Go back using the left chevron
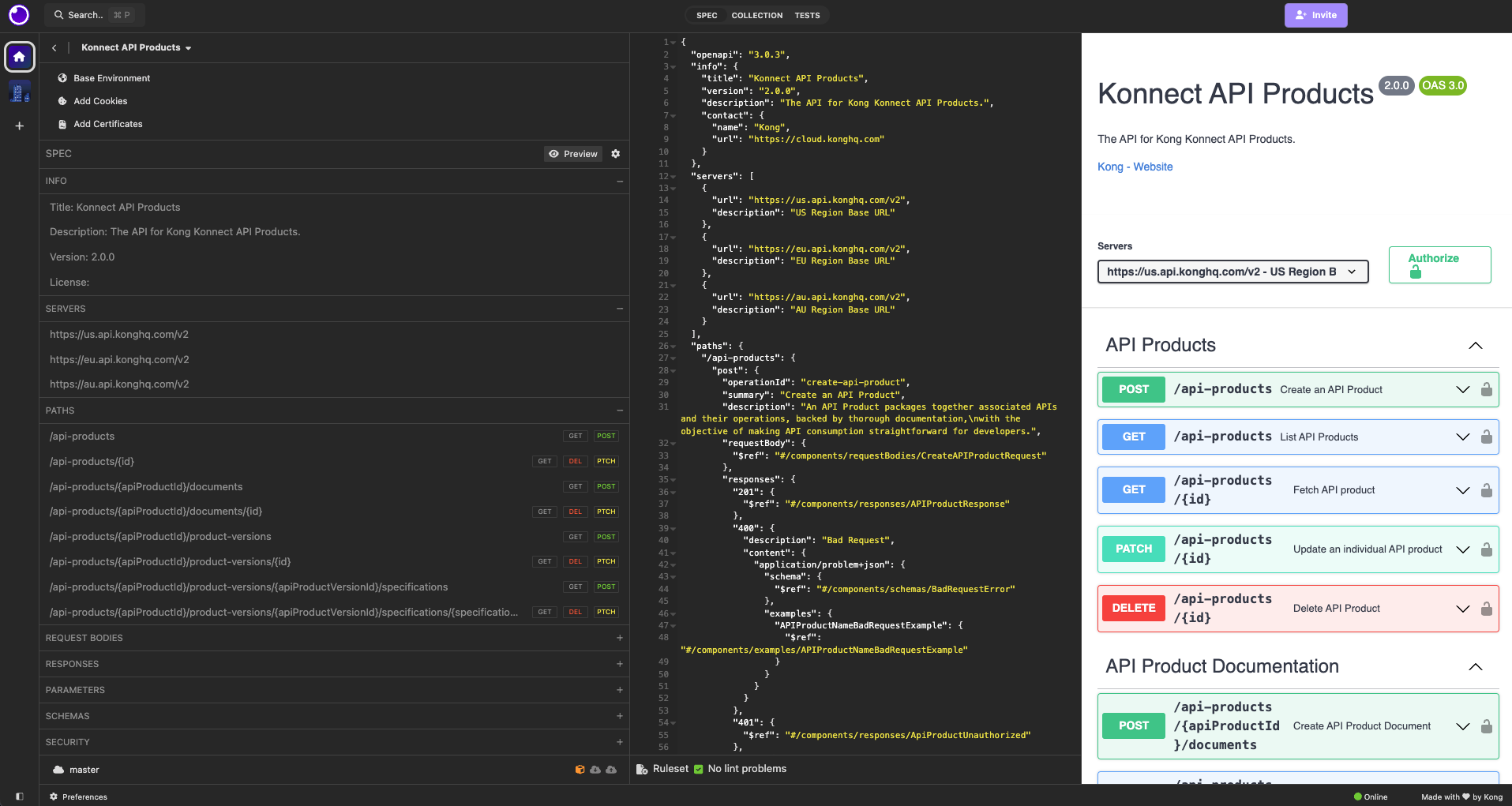This screenshot has height=806, width=1512. click(54, 48)
